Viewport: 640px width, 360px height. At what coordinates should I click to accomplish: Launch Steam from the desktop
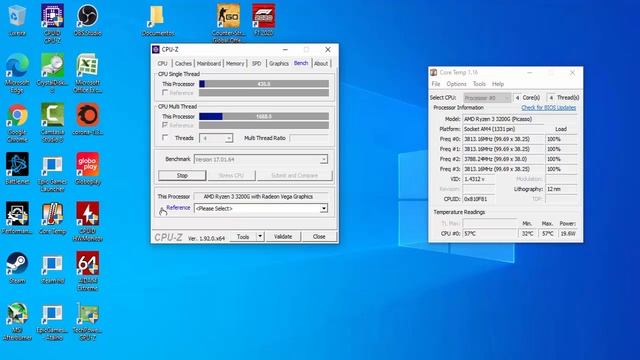pyautogui.click(x=17, y=268)
